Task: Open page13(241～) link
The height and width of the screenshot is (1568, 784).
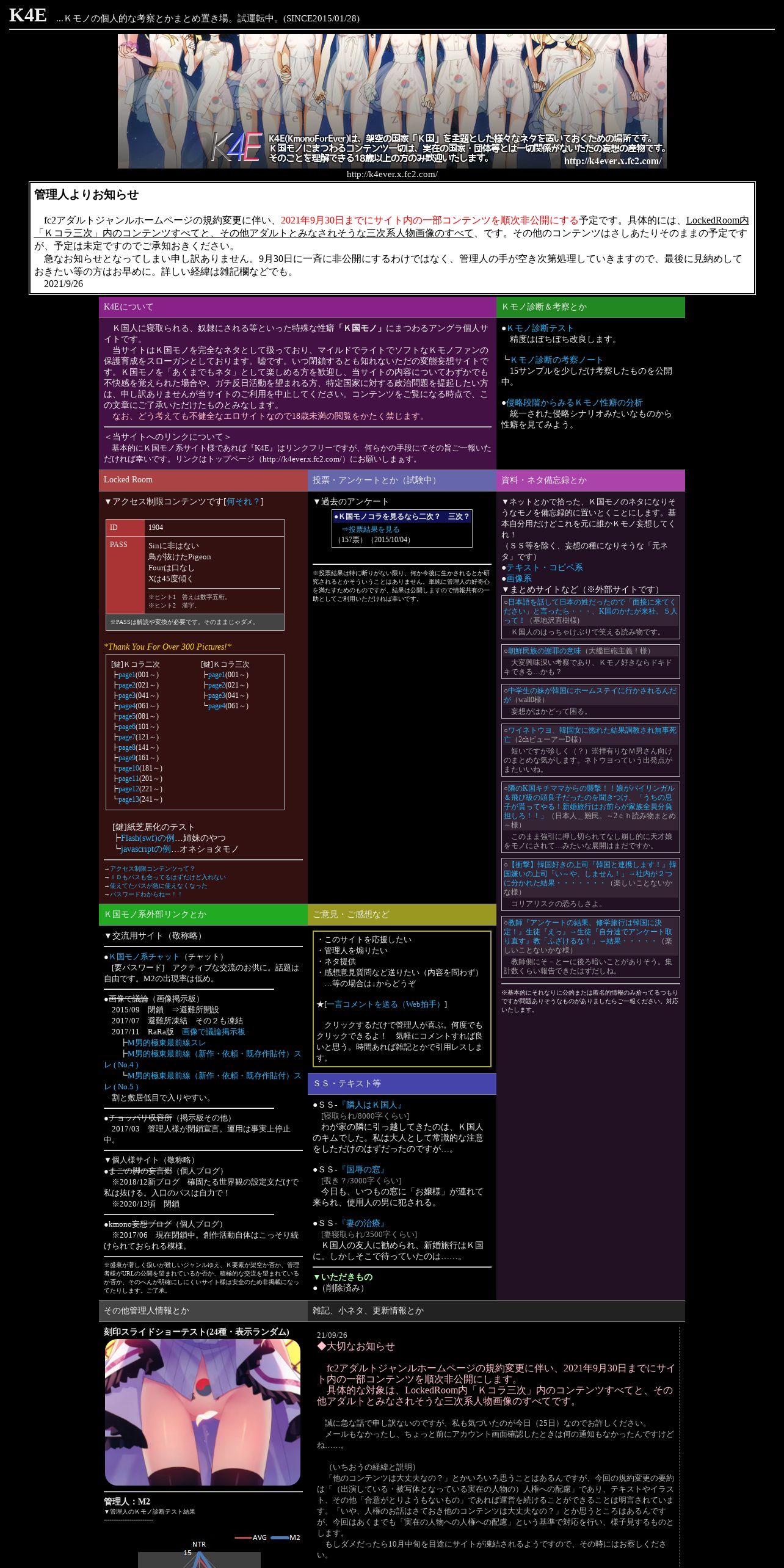Action: pyautogui.click(x=129, y=799)
